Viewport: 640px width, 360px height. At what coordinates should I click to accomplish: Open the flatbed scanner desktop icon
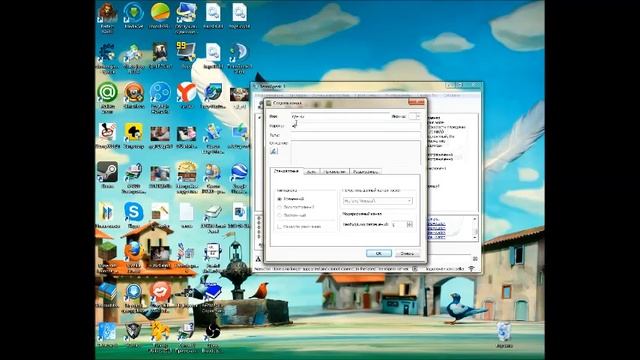(212, 212)
